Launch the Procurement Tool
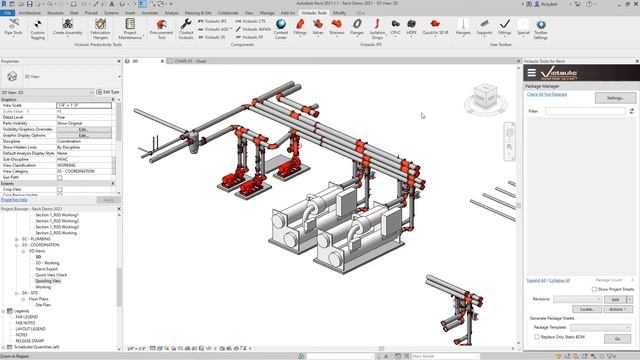 [x=162, y=29]
